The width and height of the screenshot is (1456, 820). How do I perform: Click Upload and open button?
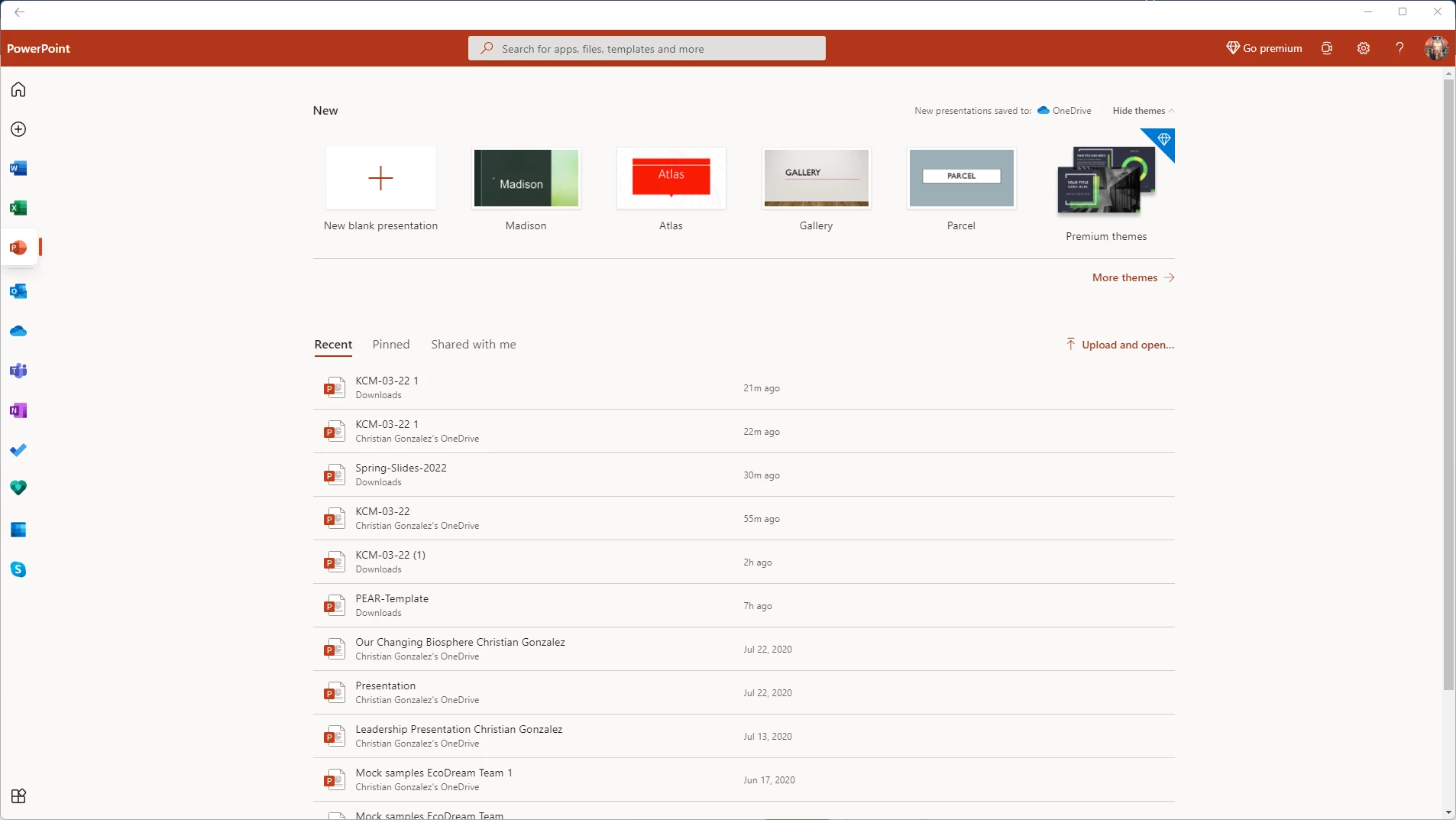click(1120, 345)
